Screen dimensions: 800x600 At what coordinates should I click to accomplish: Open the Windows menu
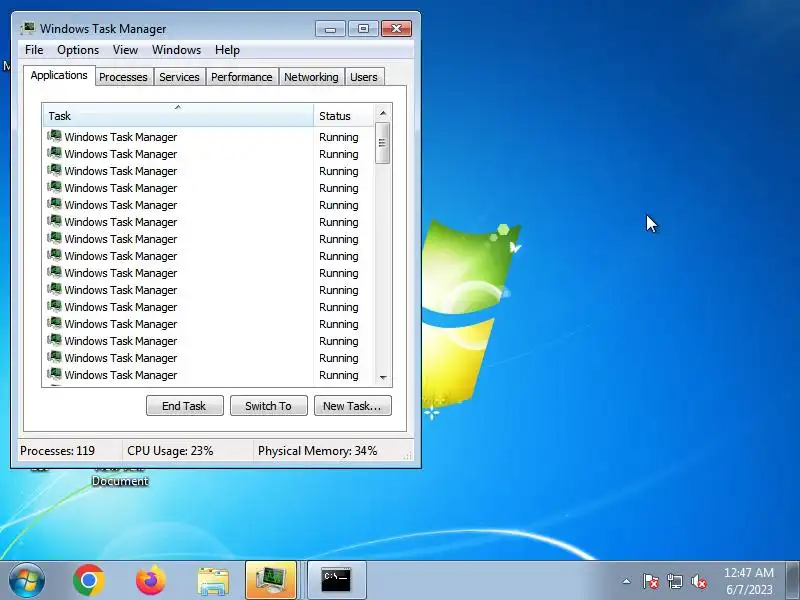coord(176,50)
